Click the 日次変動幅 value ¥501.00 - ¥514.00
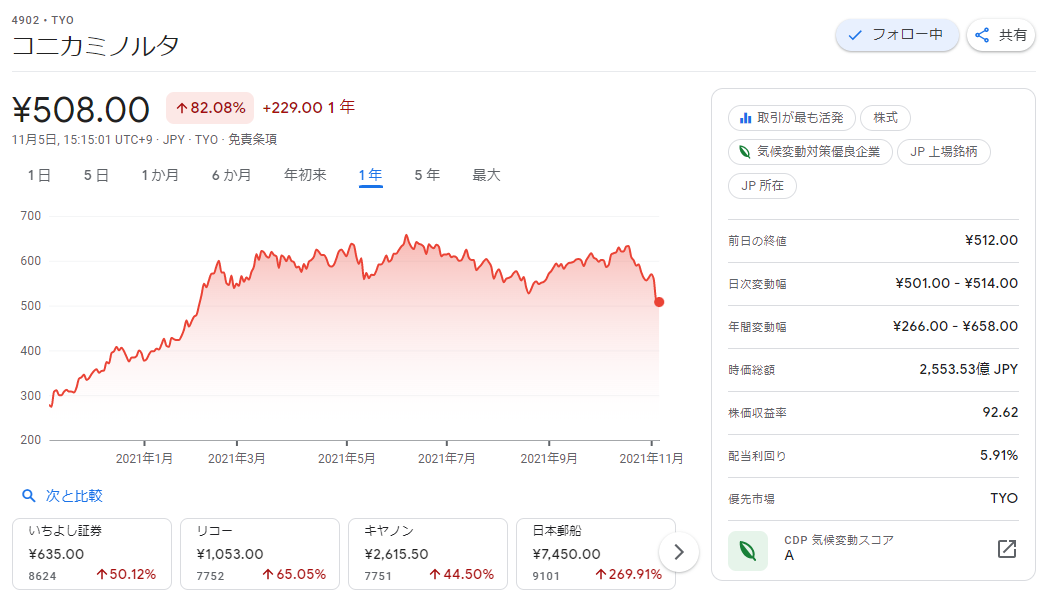The image size is (1048, 595). pos(956,283)
